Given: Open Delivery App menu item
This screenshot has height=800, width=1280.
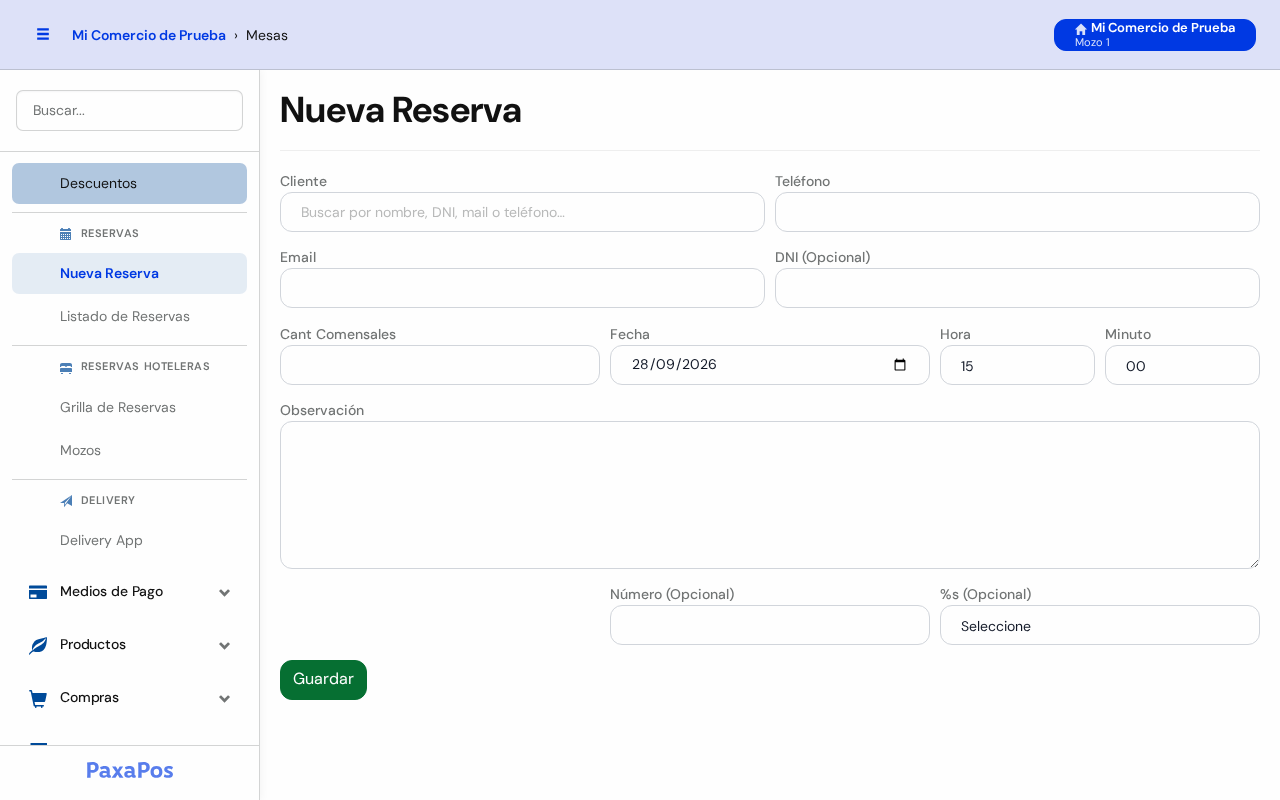Looking at the screenshot, I should click(x=129, y=540).
